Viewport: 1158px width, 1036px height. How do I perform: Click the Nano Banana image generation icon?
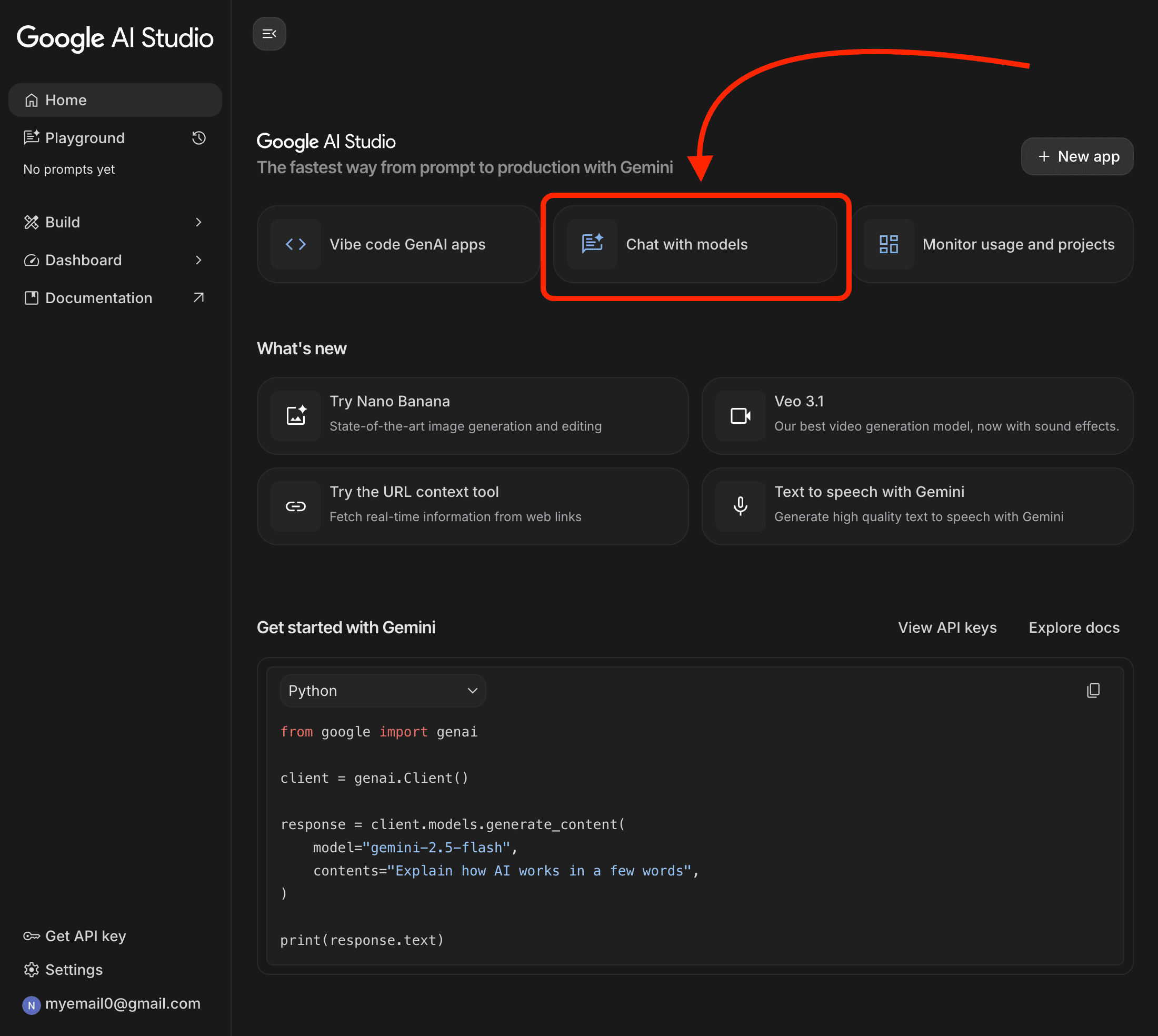pos(296,415)
